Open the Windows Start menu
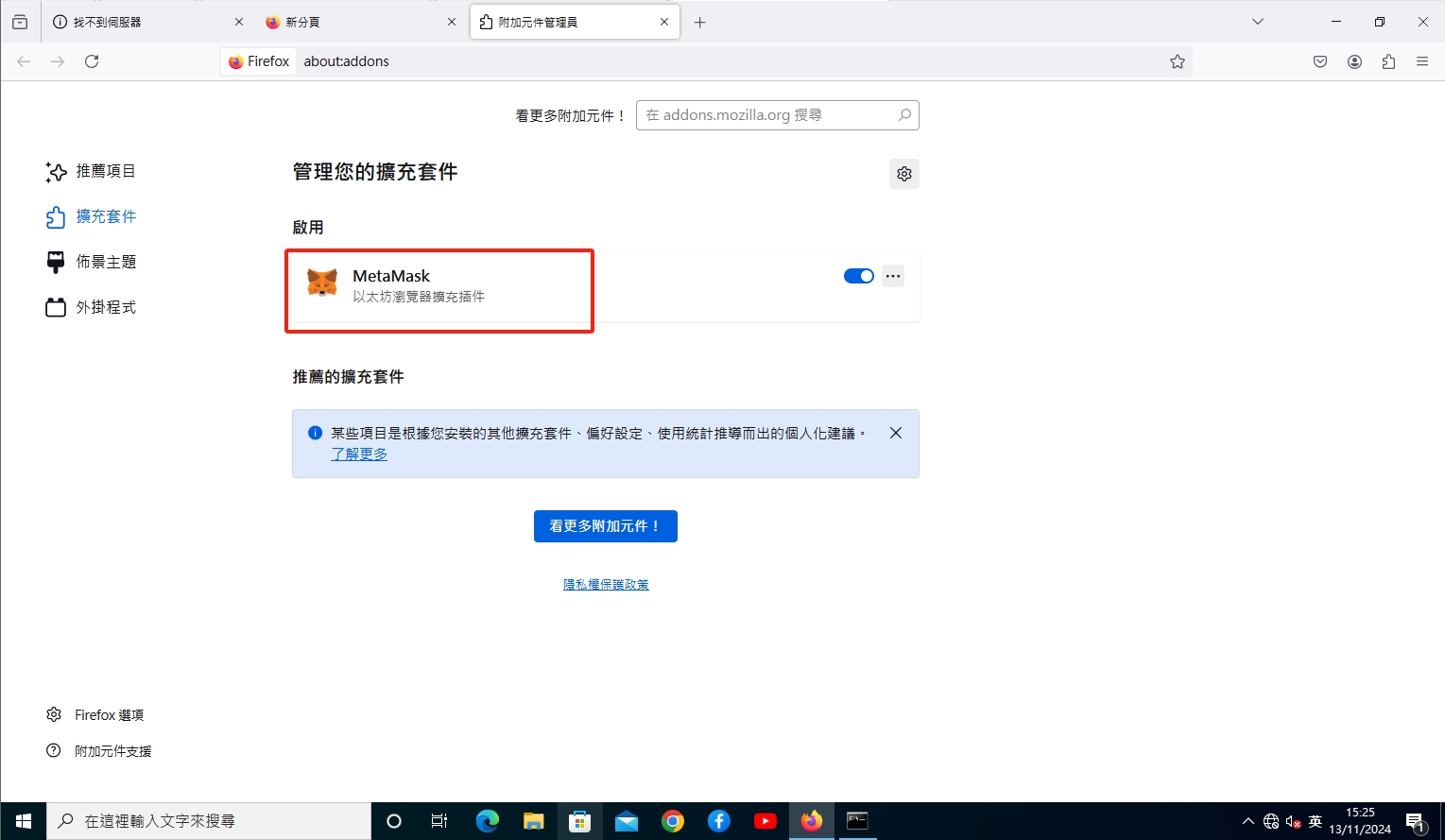Viewport: 1445px width, 840px height. coord(23,821)
